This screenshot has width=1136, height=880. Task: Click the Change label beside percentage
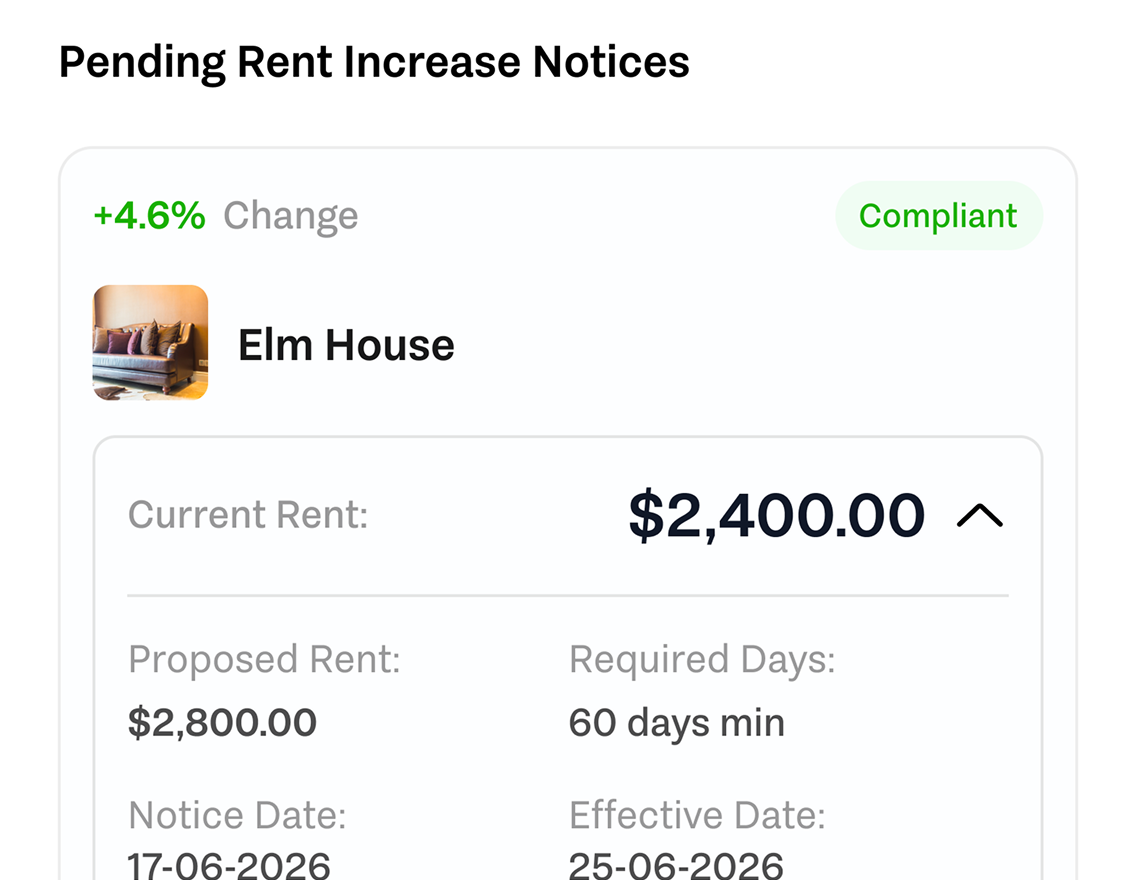[291, 217]
